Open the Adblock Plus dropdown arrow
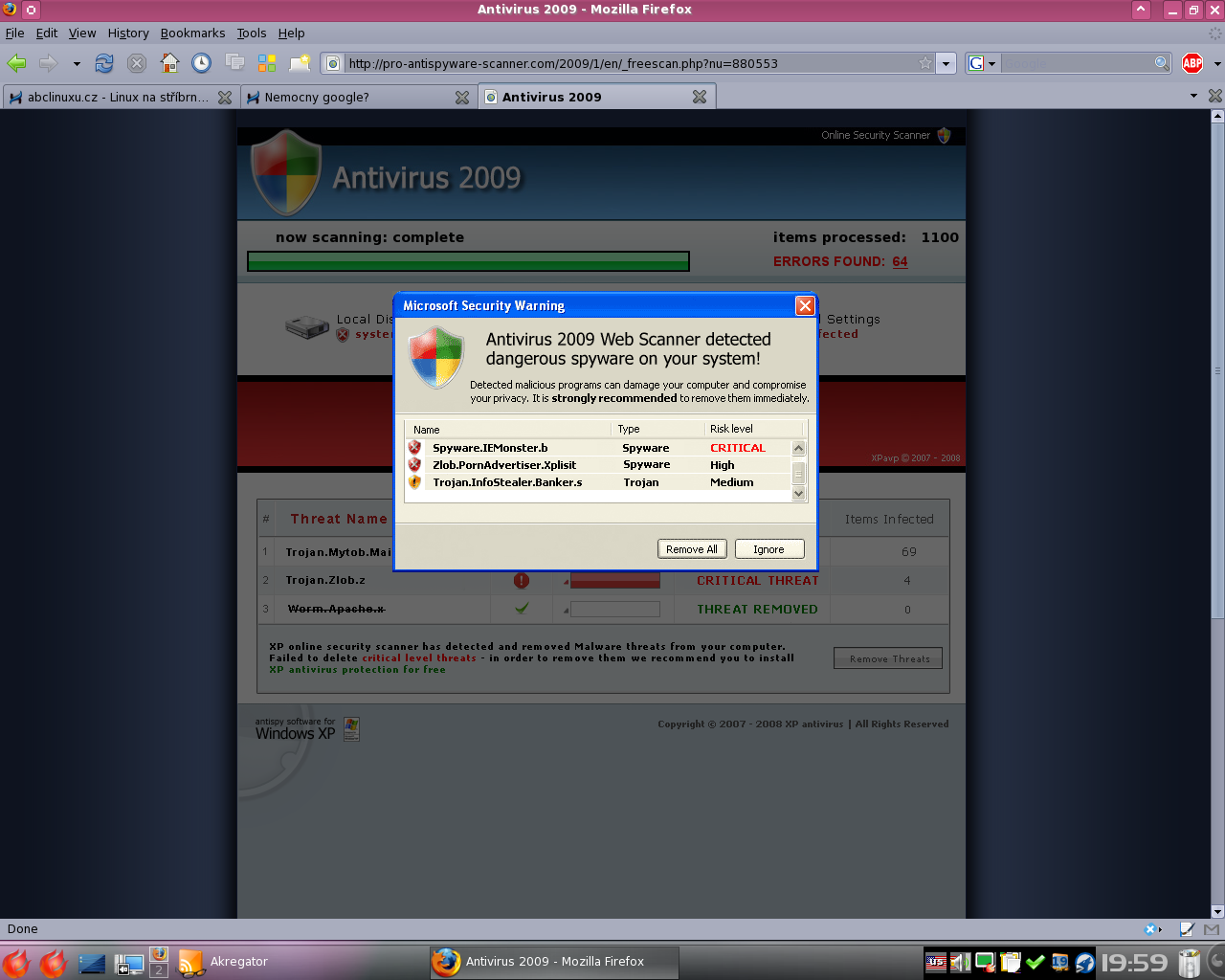This screenshot has height=980, width=1225. [1217, 64]
